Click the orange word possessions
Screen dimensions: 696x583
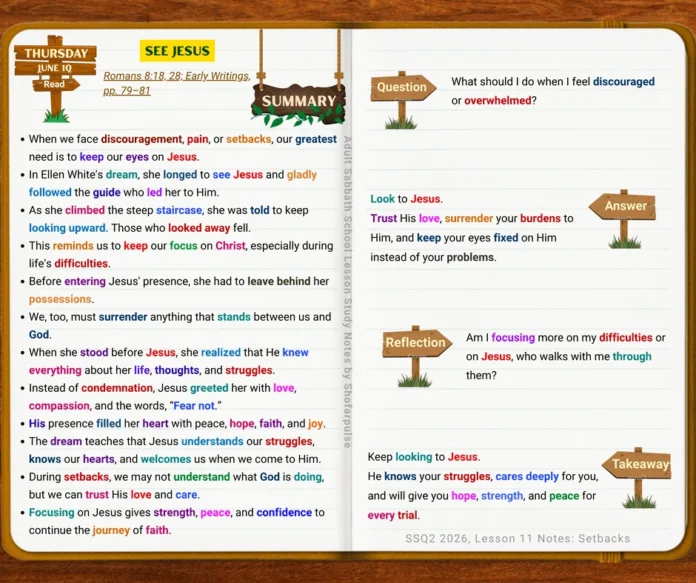click(x=60, y=299)
